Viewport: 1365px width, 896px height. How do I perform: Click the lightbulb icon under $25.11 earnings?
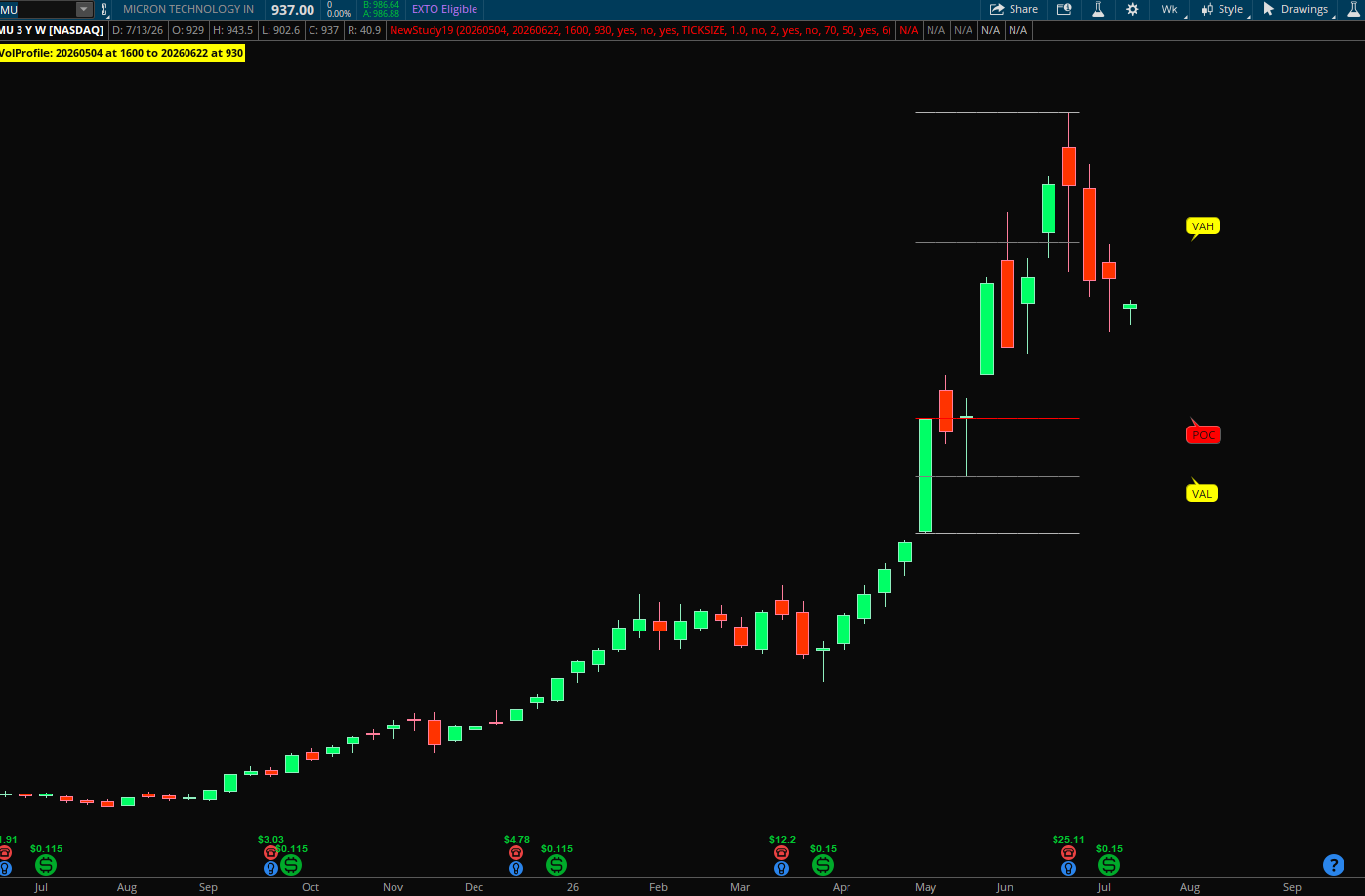[1068, 868]
